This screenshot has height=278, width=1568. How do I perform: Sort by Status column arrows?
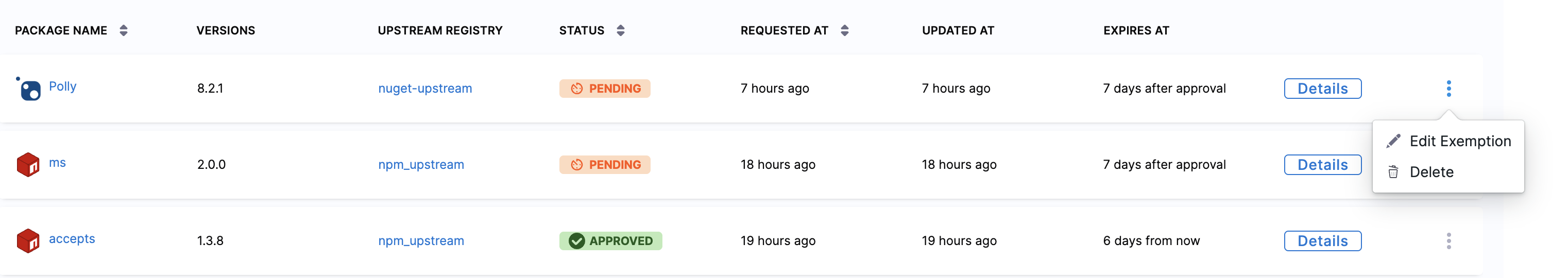(620, 30)
